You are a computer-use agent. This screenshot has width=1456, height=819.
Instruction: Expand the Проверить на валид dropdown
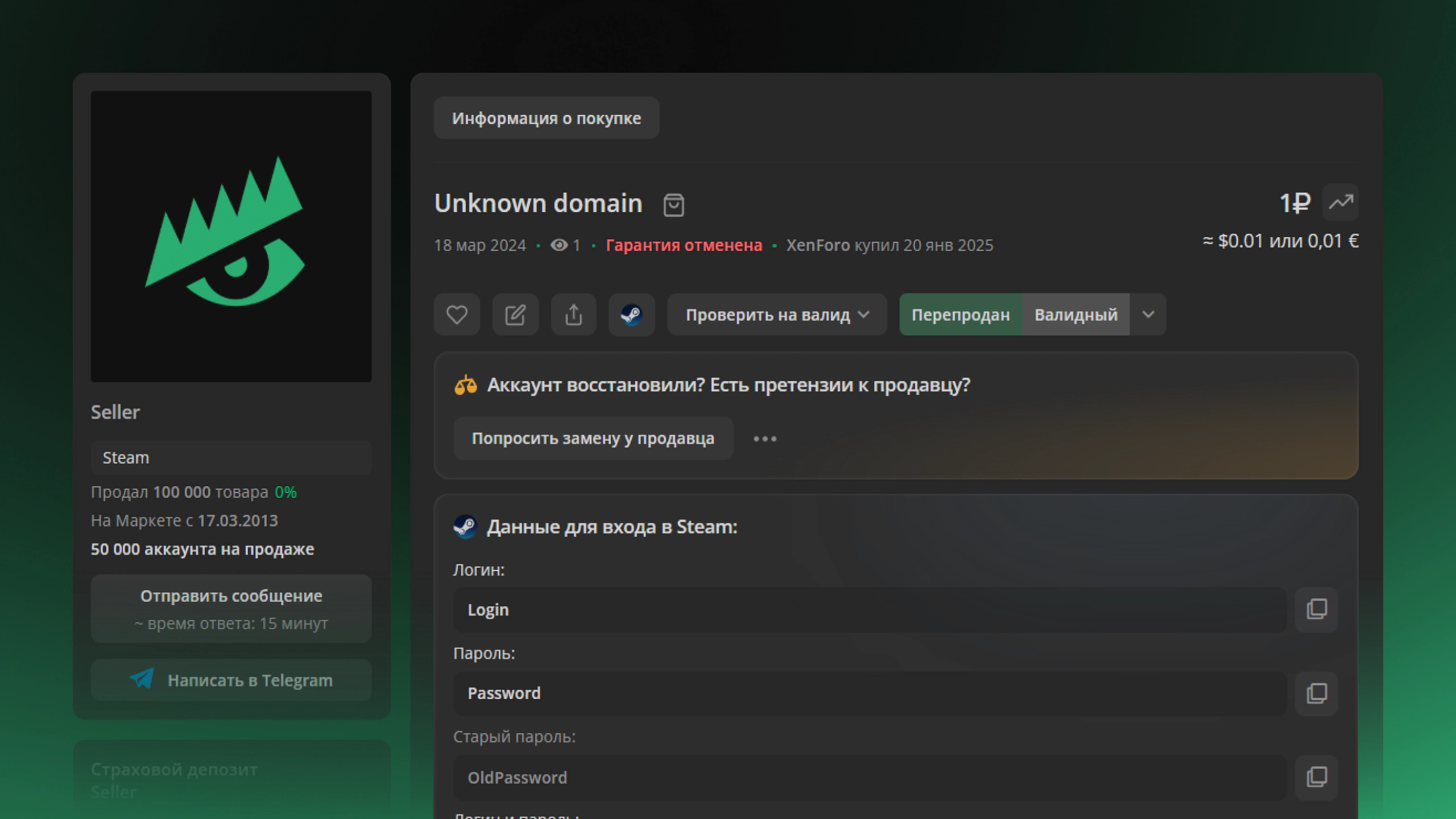[777, 315]
